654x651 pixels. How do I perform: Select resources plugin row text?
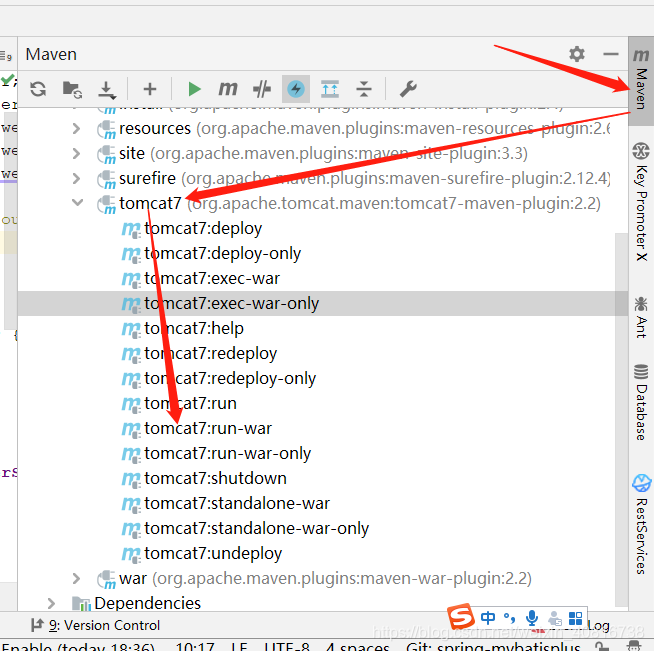pos(365,128)
